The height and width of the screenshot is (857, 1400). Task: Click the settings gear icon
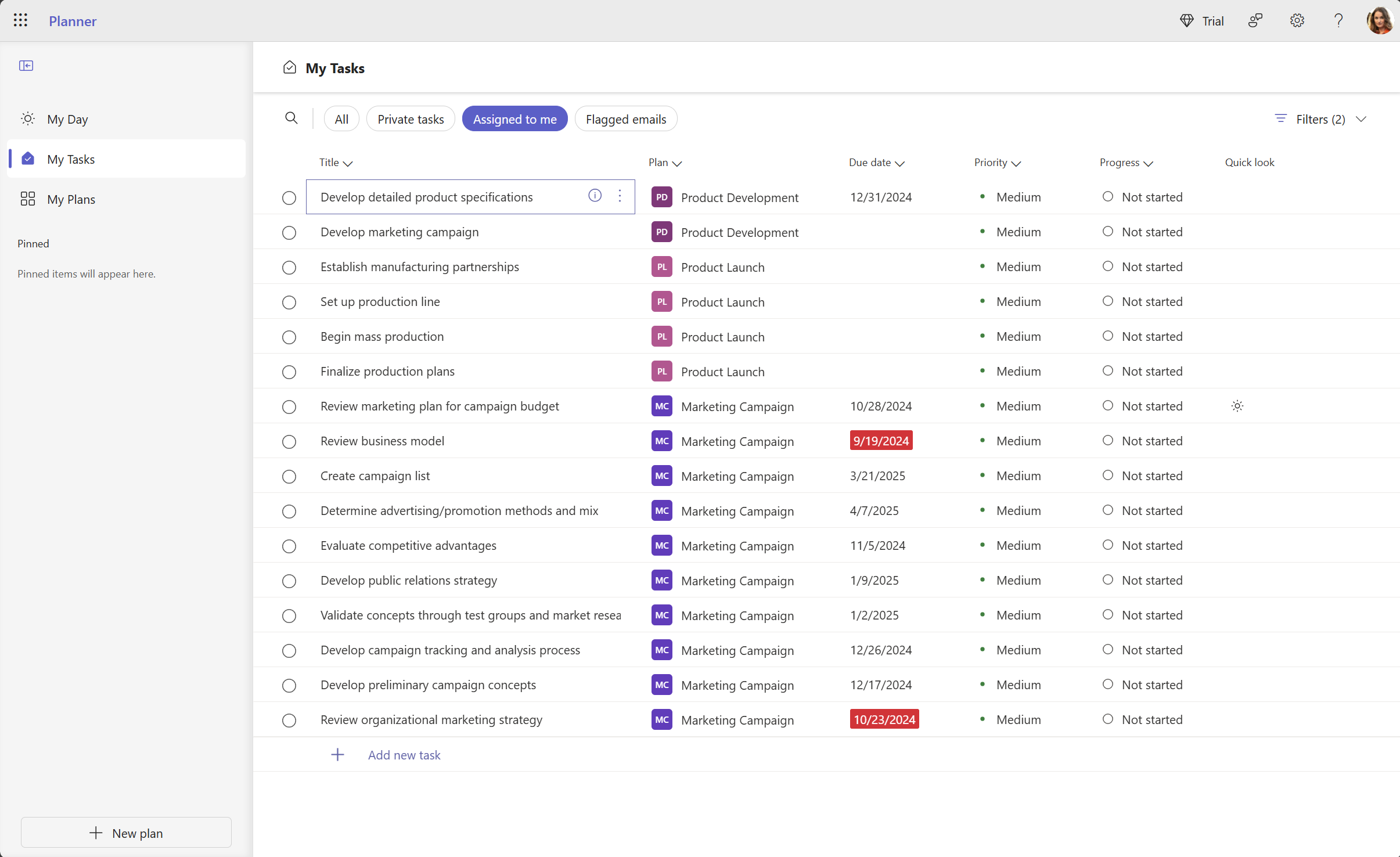coord(1297,20)
